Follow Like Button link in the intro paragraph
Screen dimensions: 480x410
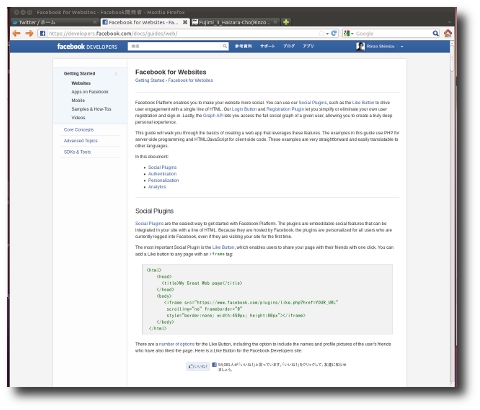click(363, 103)
